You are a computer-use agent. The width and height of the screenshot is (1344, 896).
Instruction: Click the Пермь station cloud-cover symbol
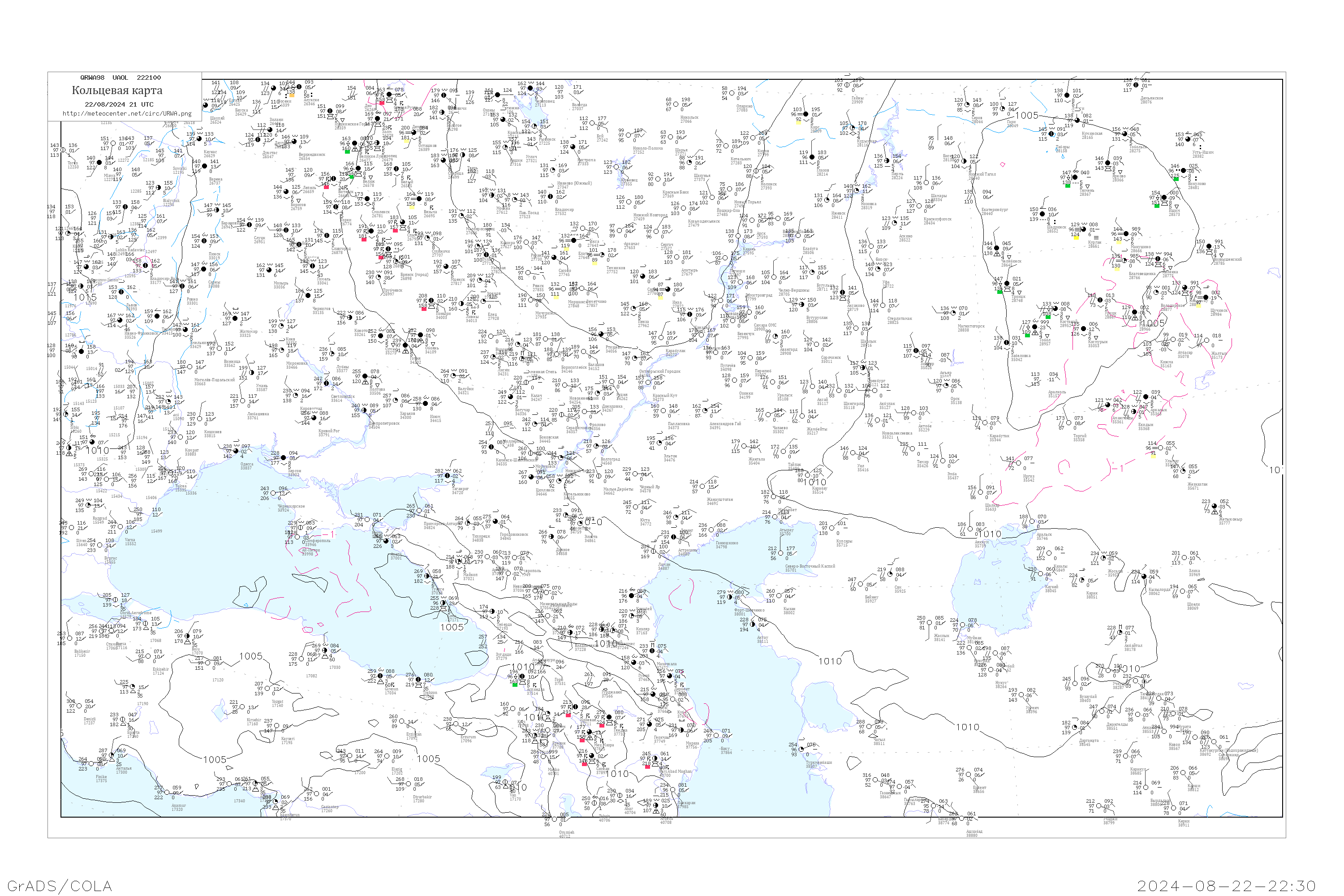[x=887, y=161]
